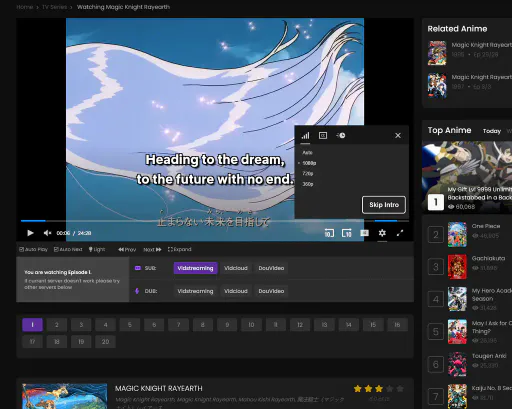Toggle the Auto Next checkbox
Viewport: 512px width, 409px height.
68,249
